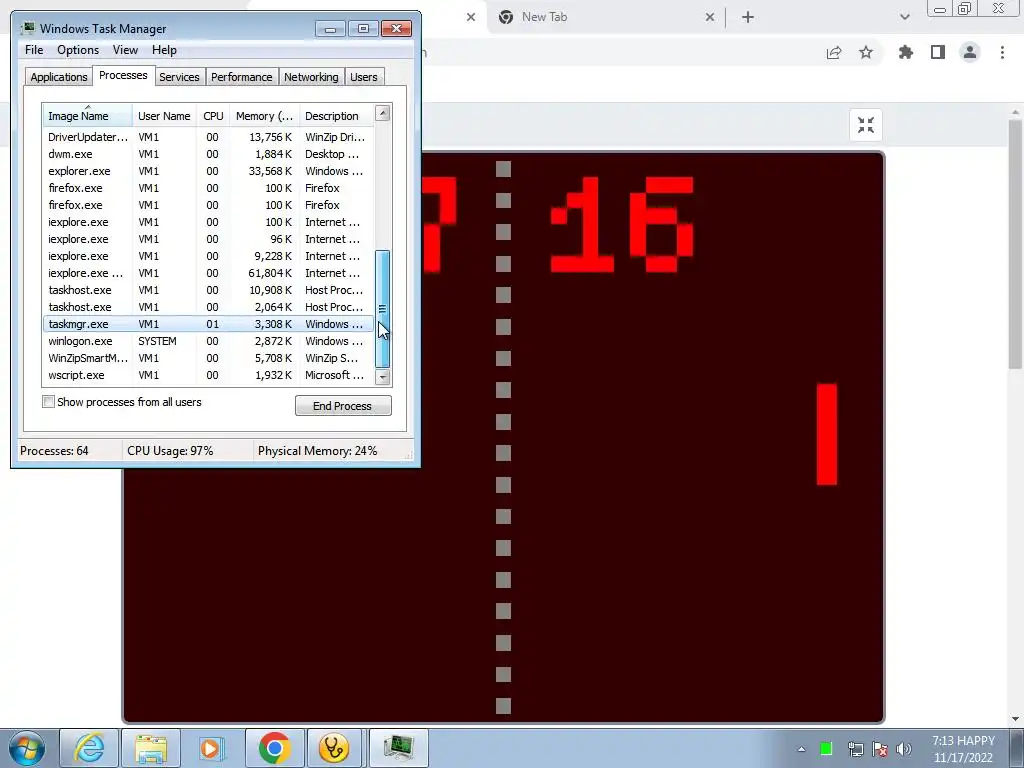1024x768 pixels.
Task: Sort by Memory column header
Action: pos(264,116)
